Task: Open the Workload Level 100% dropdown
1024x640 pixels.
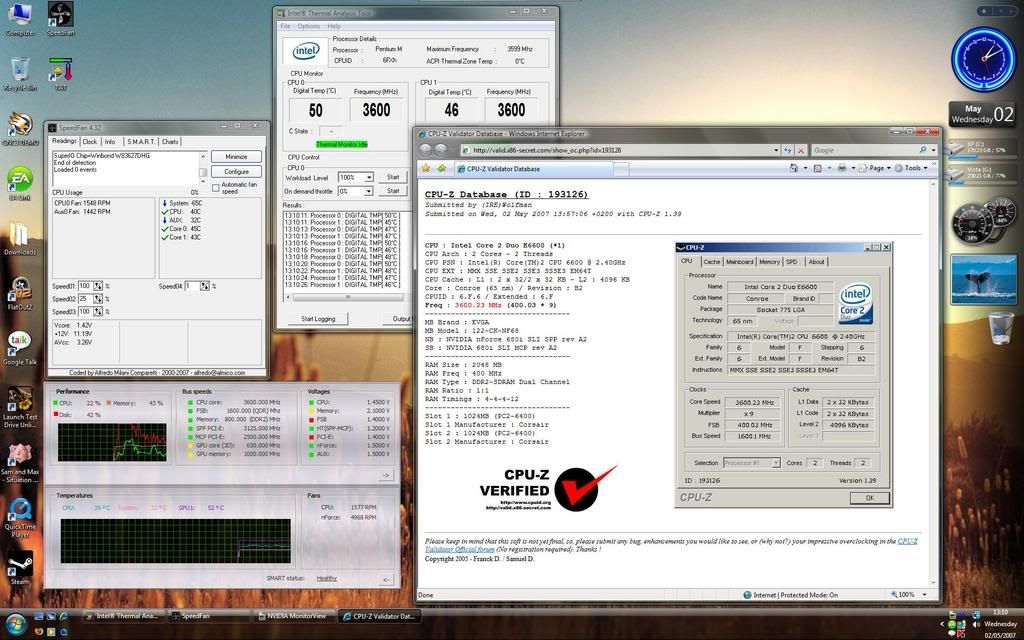Action: tap(369, 177)
